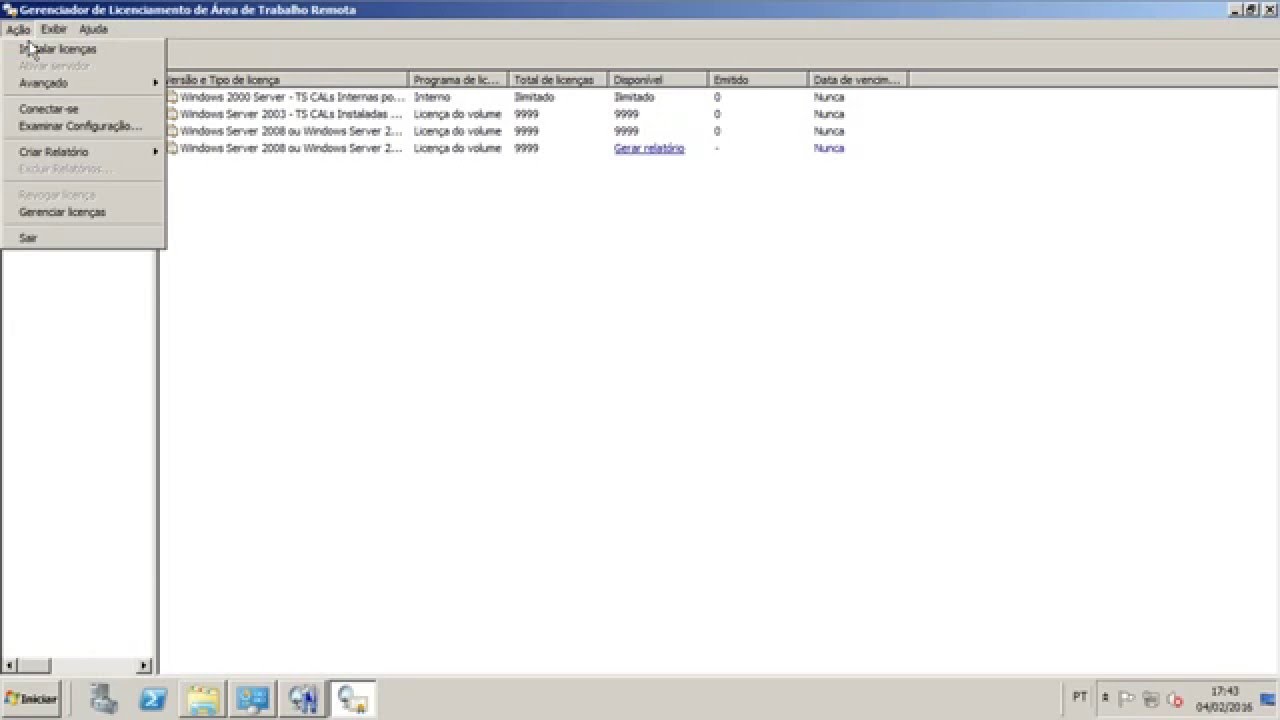
Task: Select Conectar-se in the menu
Action: point(83,109)
